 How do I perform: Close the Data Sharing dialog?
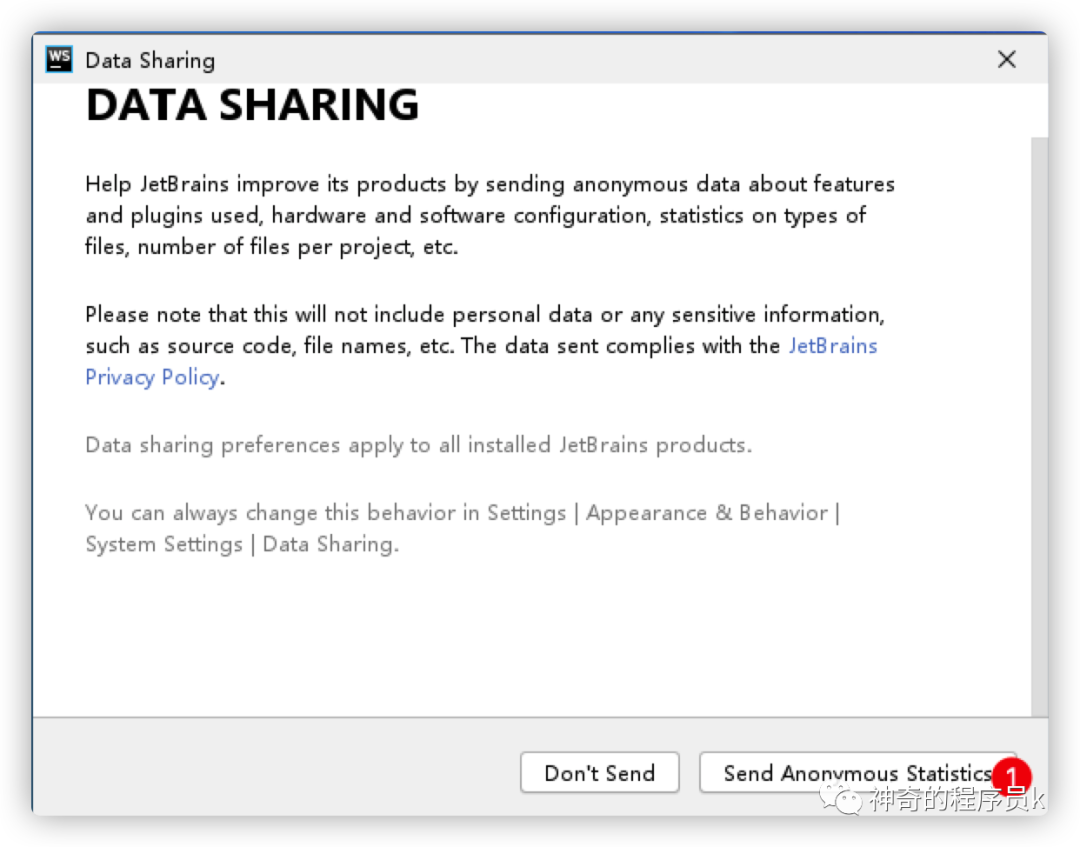pyautogui.click(x=1007, y=60)
